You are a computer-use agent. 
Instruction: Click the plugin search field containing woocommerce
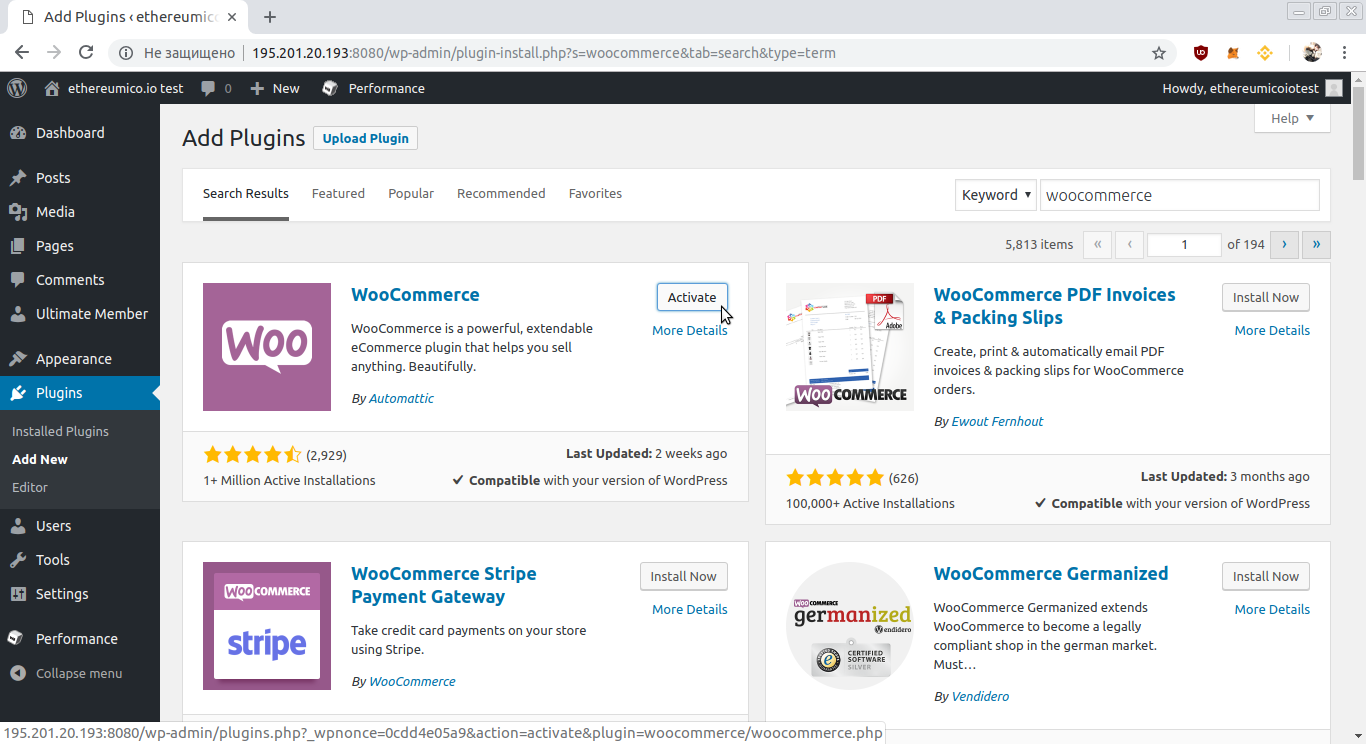click(1180, 195)
